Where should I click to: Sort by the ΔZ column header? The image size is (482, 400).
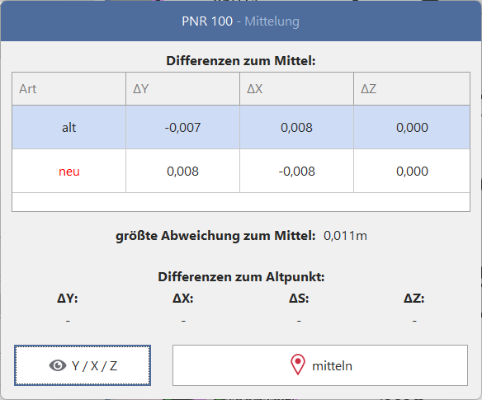tap(412, 89)
